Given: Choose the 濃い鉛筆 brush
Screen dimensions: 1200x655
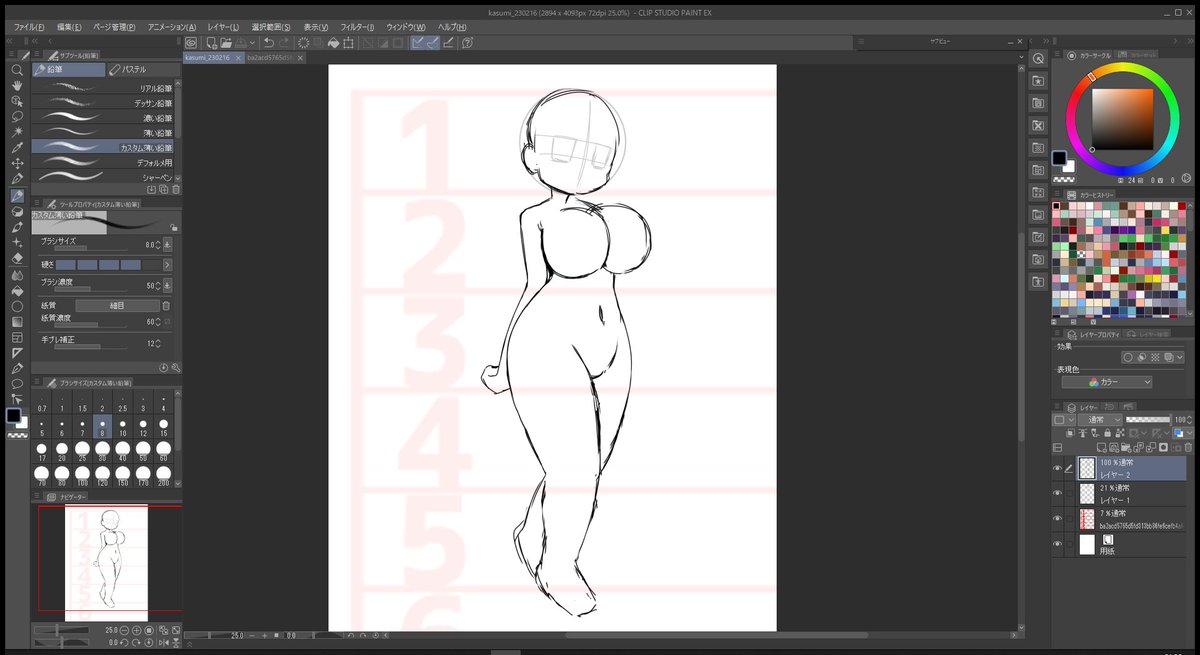Looking at the screenshot, I should click(103, 118).
